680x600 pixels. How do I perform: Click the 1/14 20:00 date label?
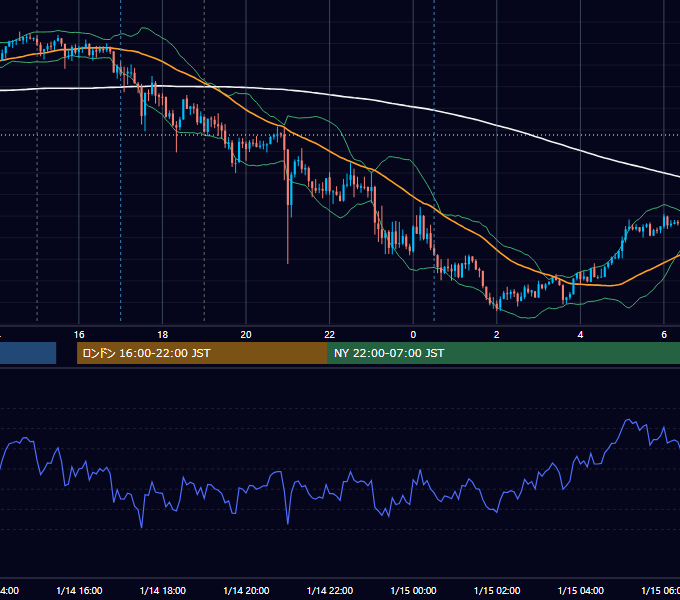[x=246, y=590]
